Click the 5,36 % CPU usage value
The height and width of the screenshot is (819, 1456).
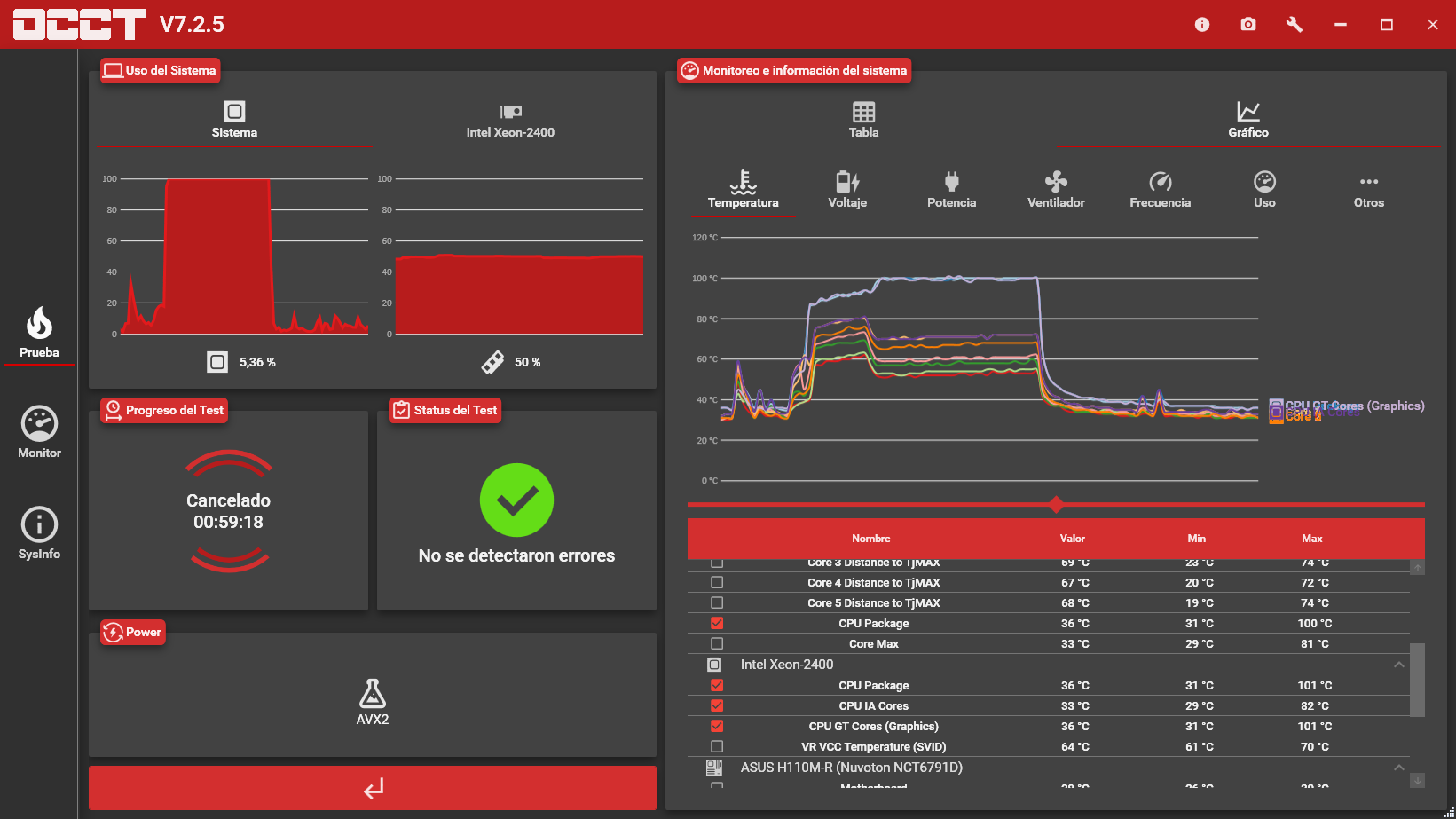pyautogui.click(x=257, y=362)
